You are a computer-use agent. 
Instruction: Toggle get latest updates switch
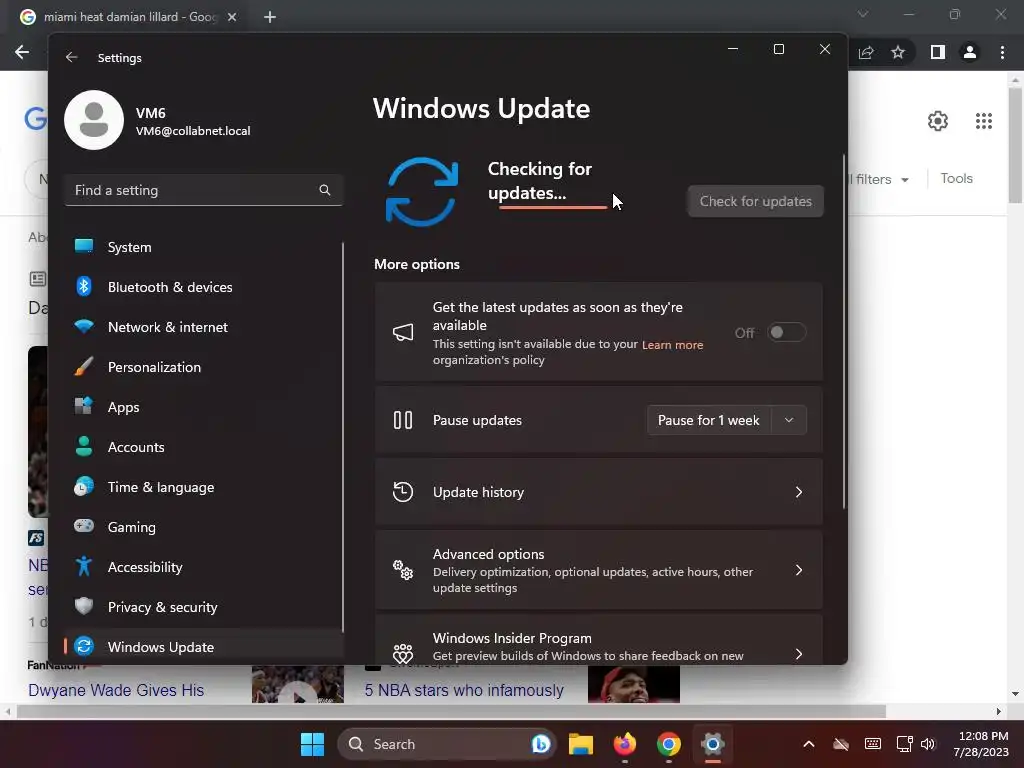[x=786, y=332]
